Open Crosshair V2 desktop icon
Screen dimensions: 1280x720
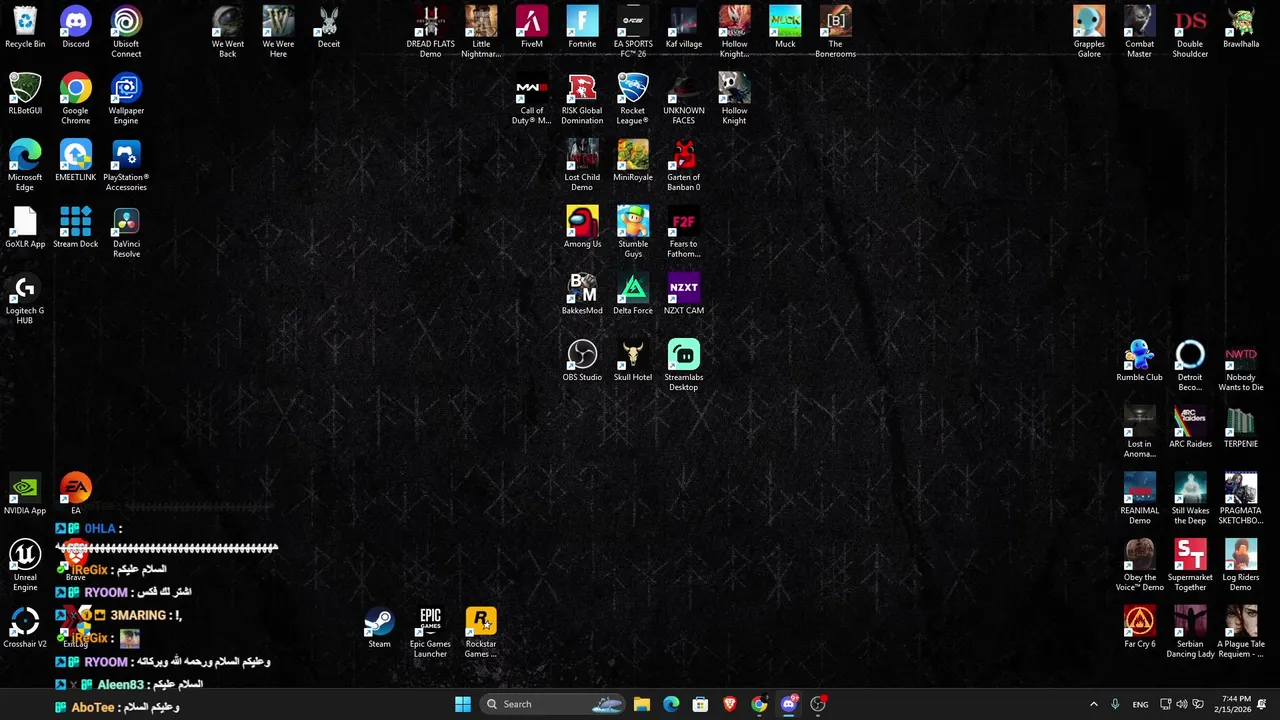25,628
